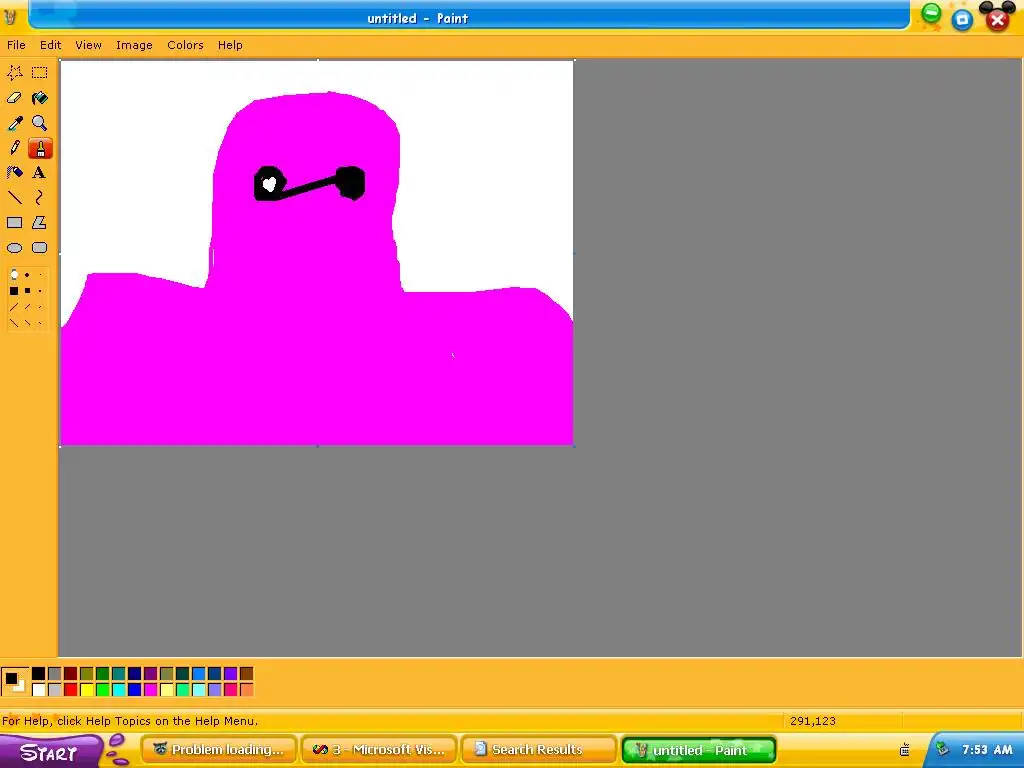Choose the medium square brush tip
Viewport: 1024px width, 768px height.
[27, 291]
